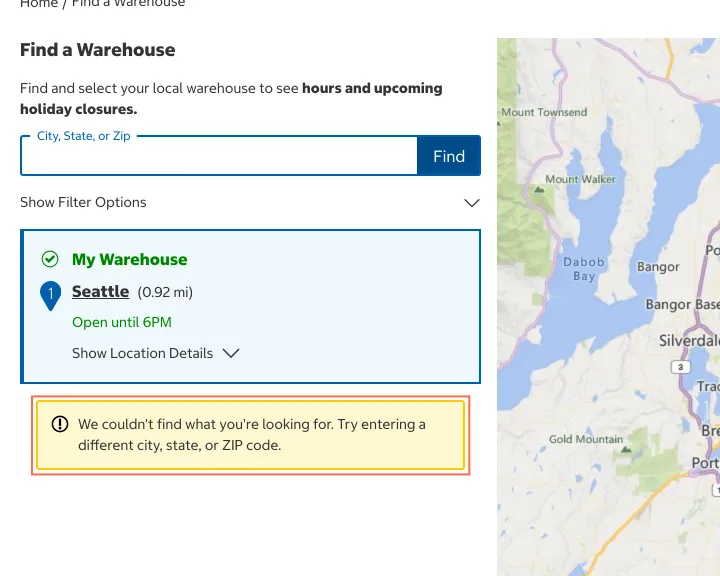Click the green My Warehouse checkmark icon
Image resolution: width=720 pixels, height=576 pixels.
point(50,259)
